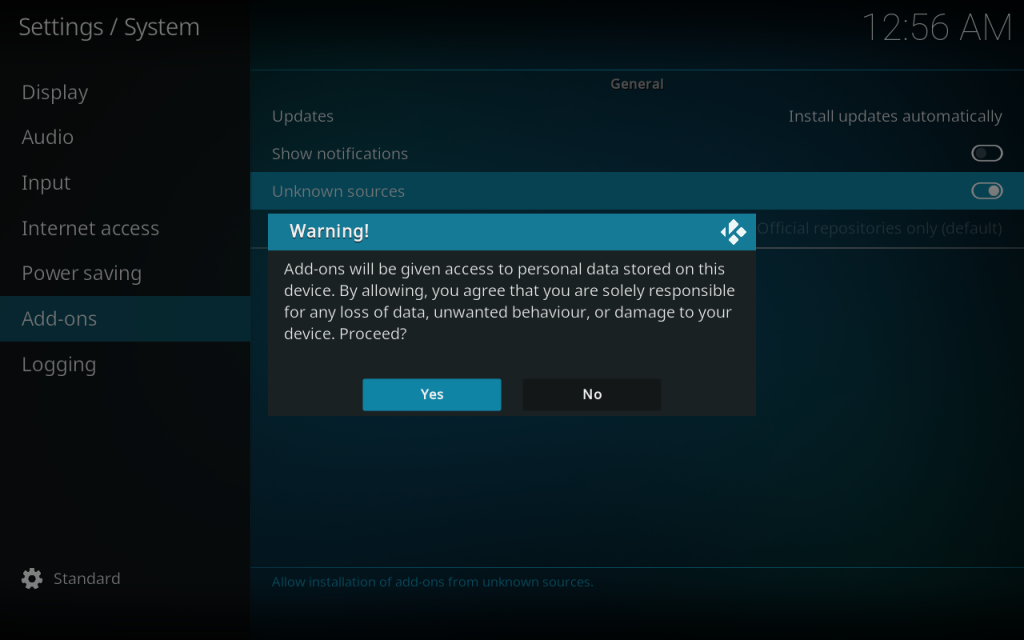Screen dimensions: 1024x640
Task: Toggle the Show notifications switch
Action: point(986,153)
